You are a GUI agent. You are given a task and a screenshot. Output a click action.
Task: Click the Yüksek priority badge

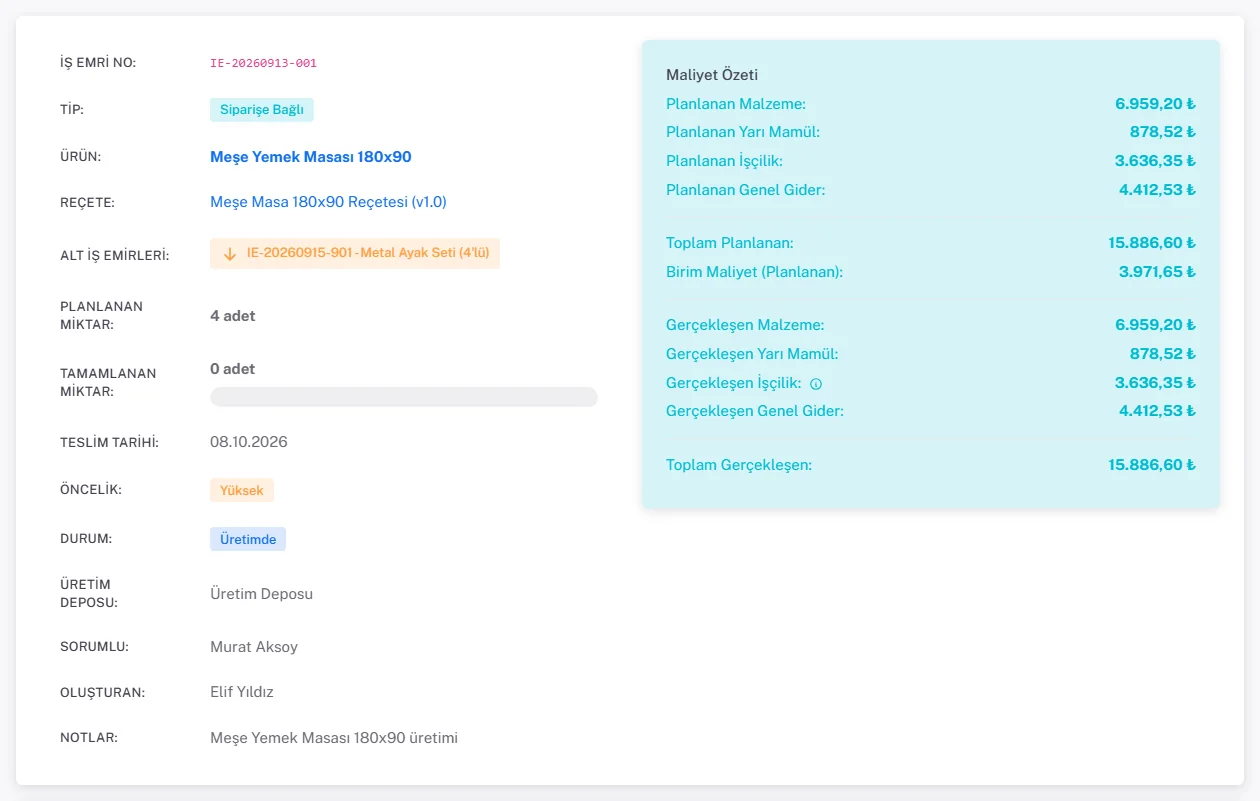click(x=242, y=491)
